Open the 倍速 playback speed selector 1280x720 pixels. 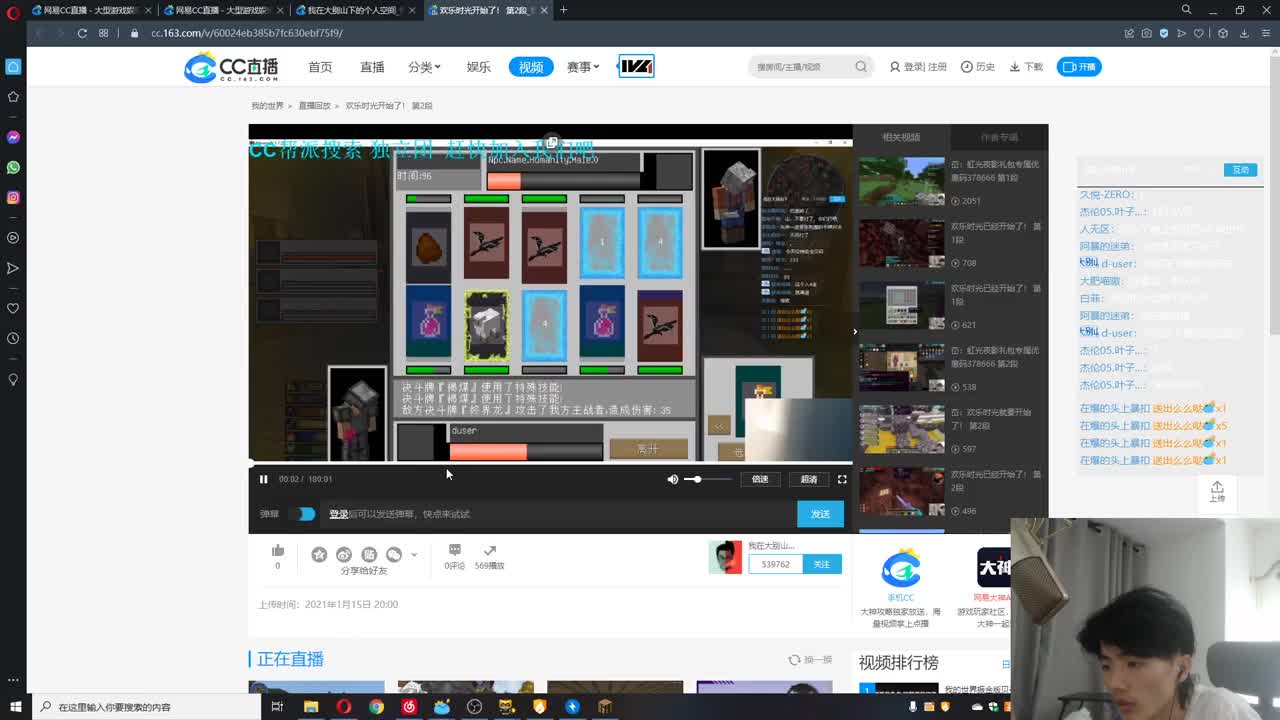[760, 479]
